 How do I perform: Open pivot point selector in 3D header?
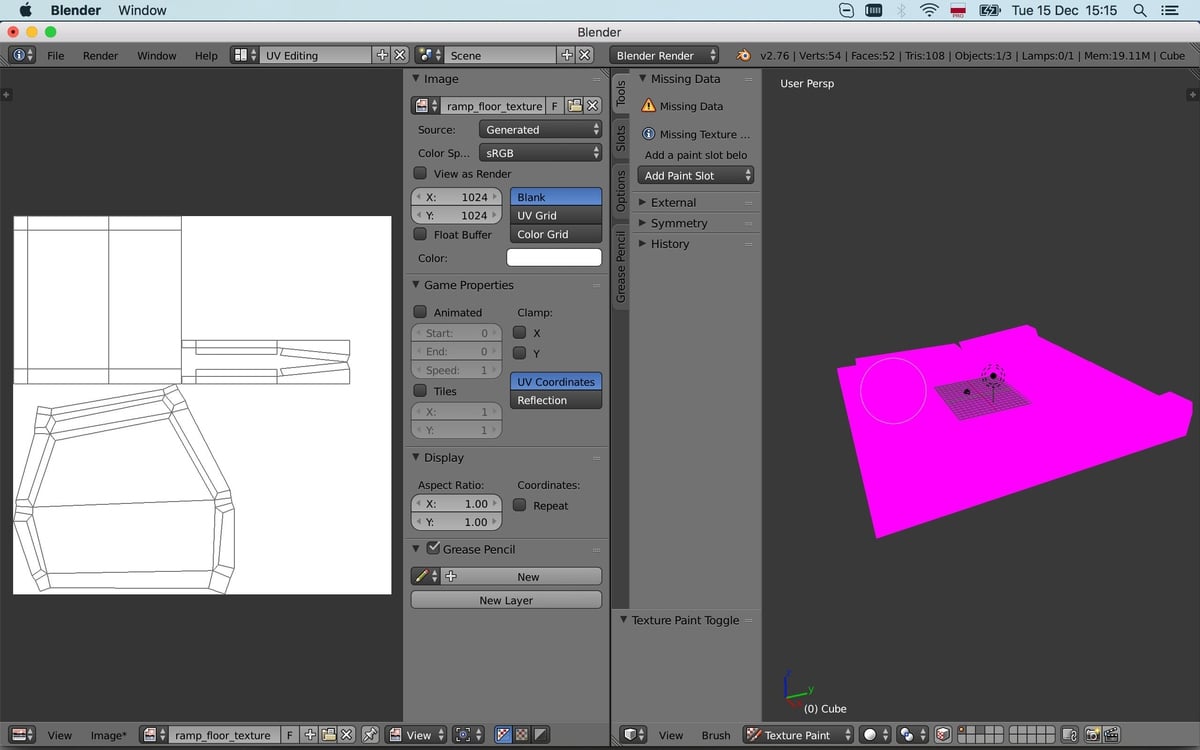(x=911, y=734)
